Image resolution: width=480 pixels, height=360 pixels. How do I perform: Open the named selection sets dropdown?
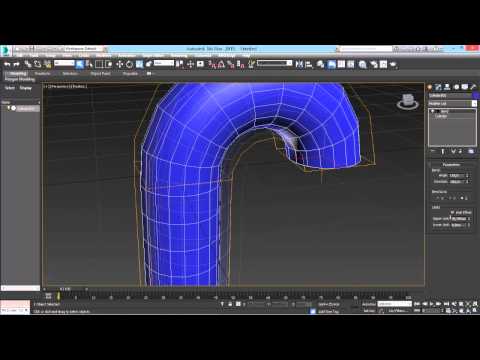point(275,63)
